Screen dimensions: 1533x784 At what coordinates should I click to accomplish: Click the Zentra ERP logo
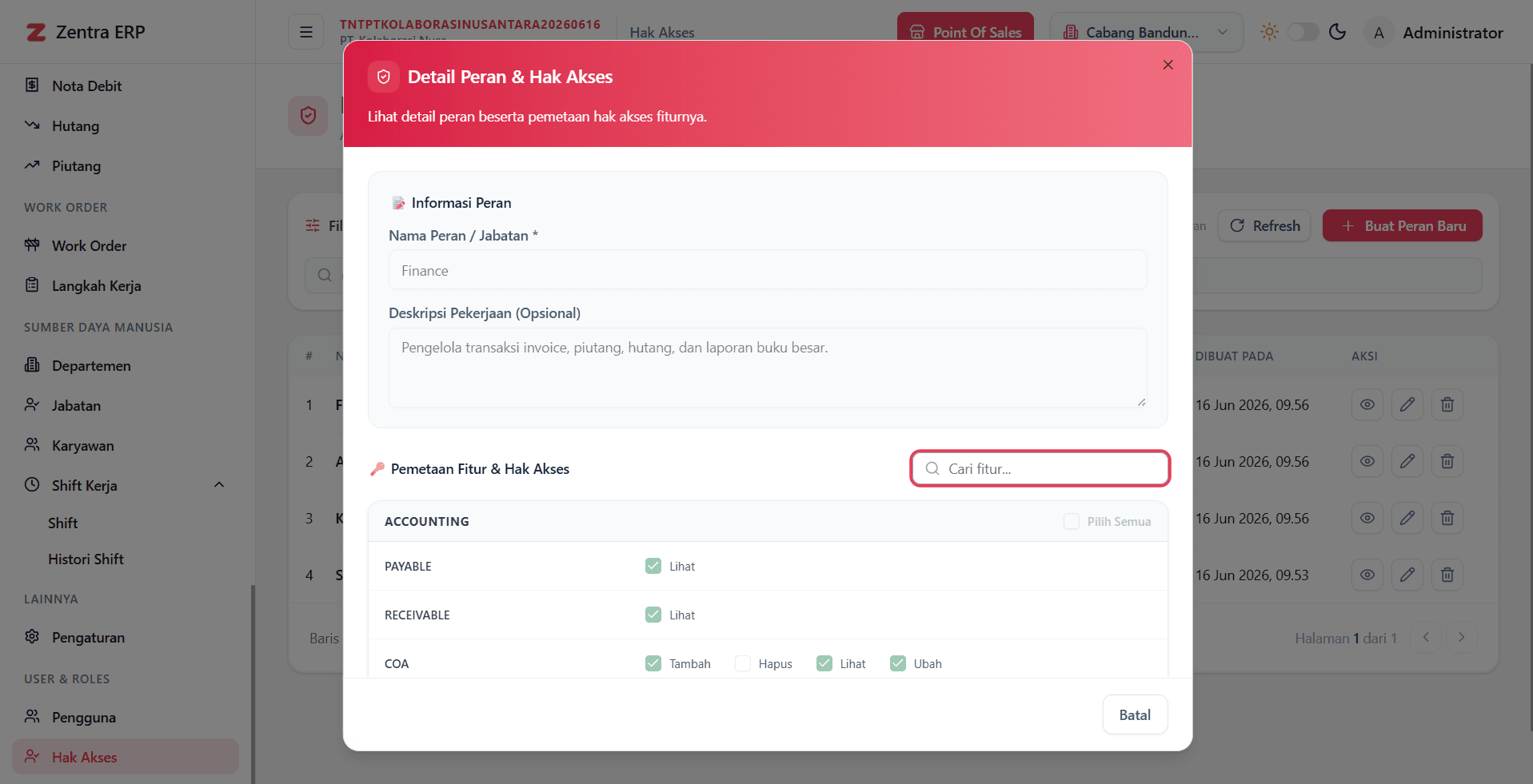click(x=86, y=32)
